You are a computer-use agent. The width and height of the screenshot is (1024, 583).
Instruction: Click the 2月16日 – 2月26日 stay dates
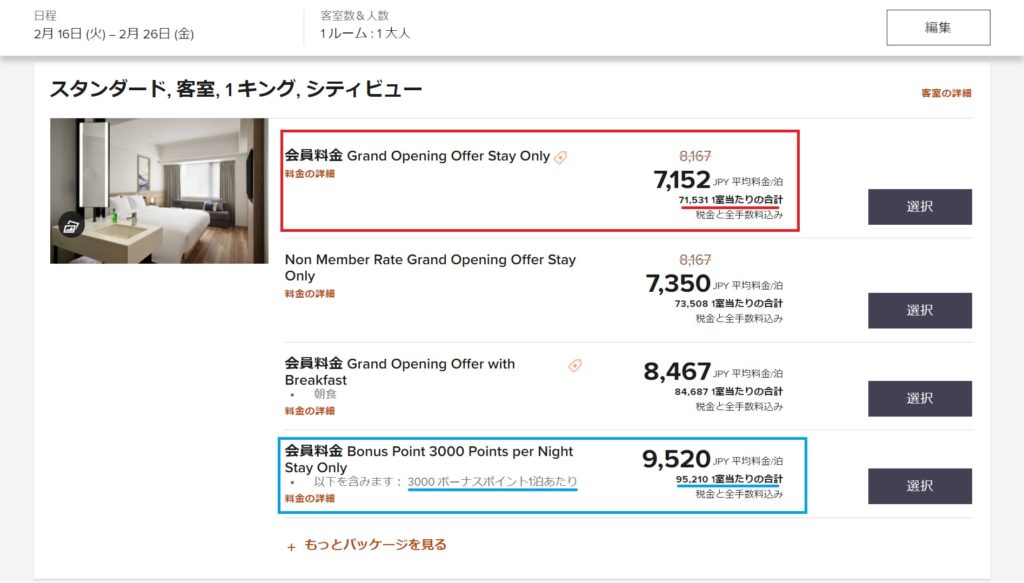click(113, 34)
